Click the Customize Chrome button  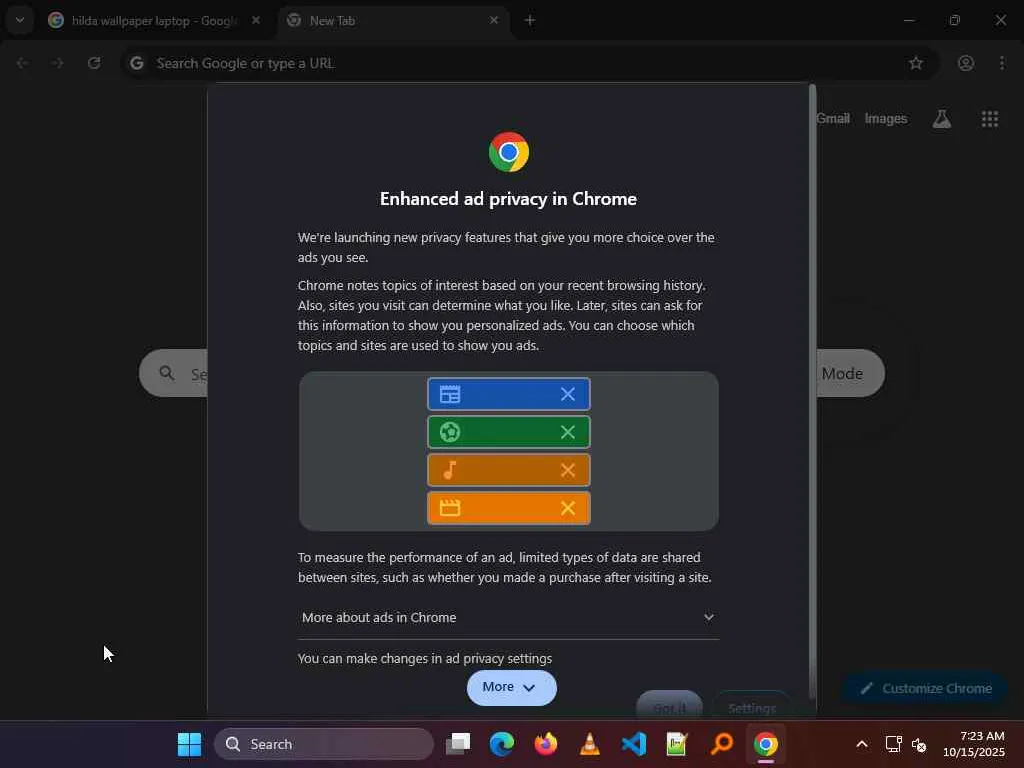click(926, 688)
